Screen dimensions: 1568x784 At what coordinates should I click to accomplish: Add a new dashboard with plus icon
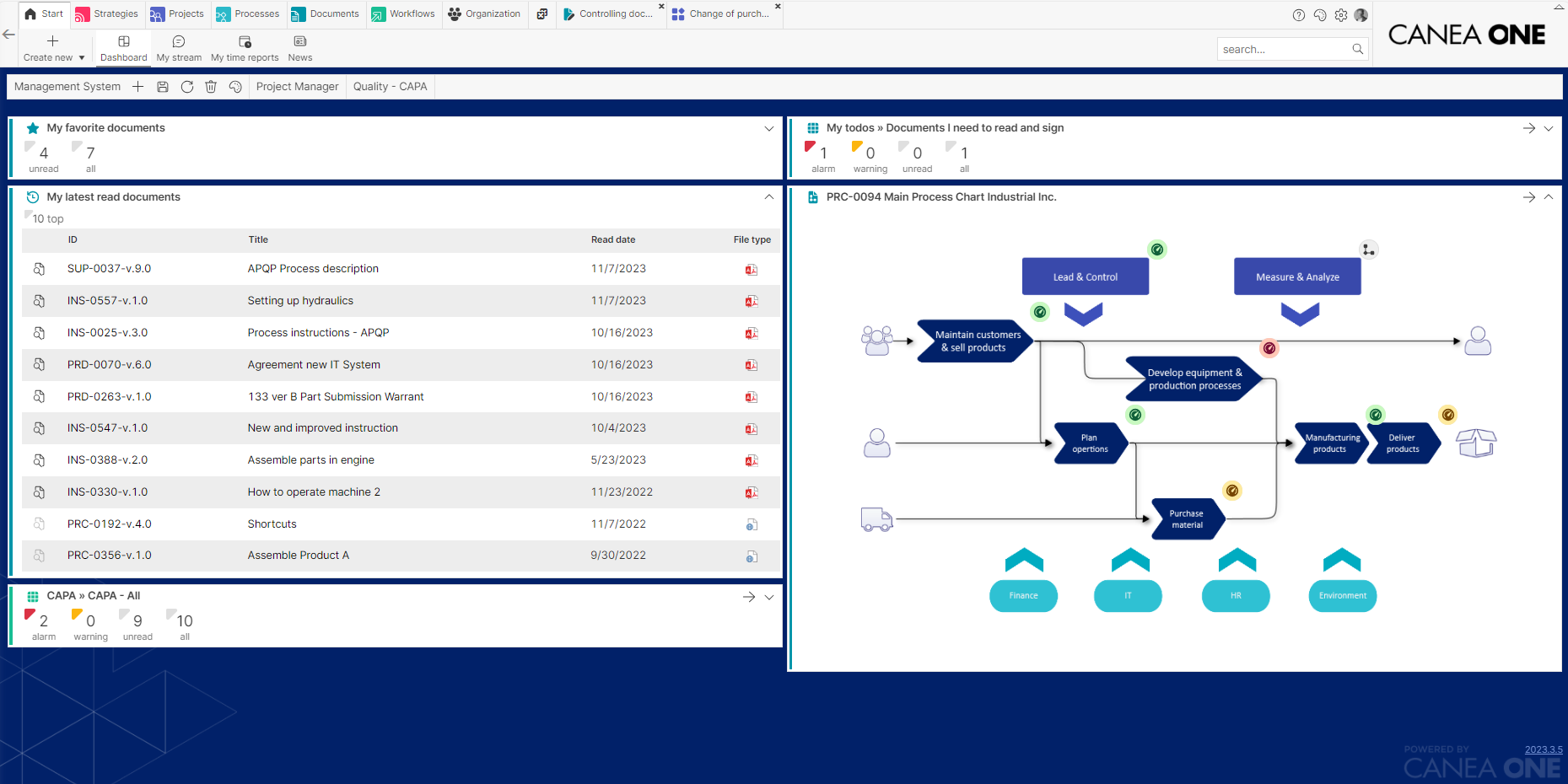(138, 87)
